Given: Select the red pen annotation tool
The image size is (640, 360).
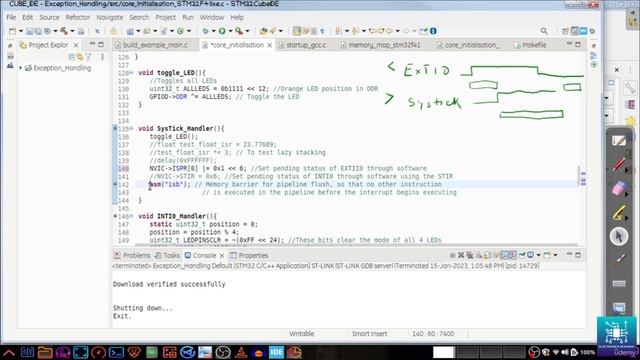Looking at the screenshot, I should coord(619,165).
